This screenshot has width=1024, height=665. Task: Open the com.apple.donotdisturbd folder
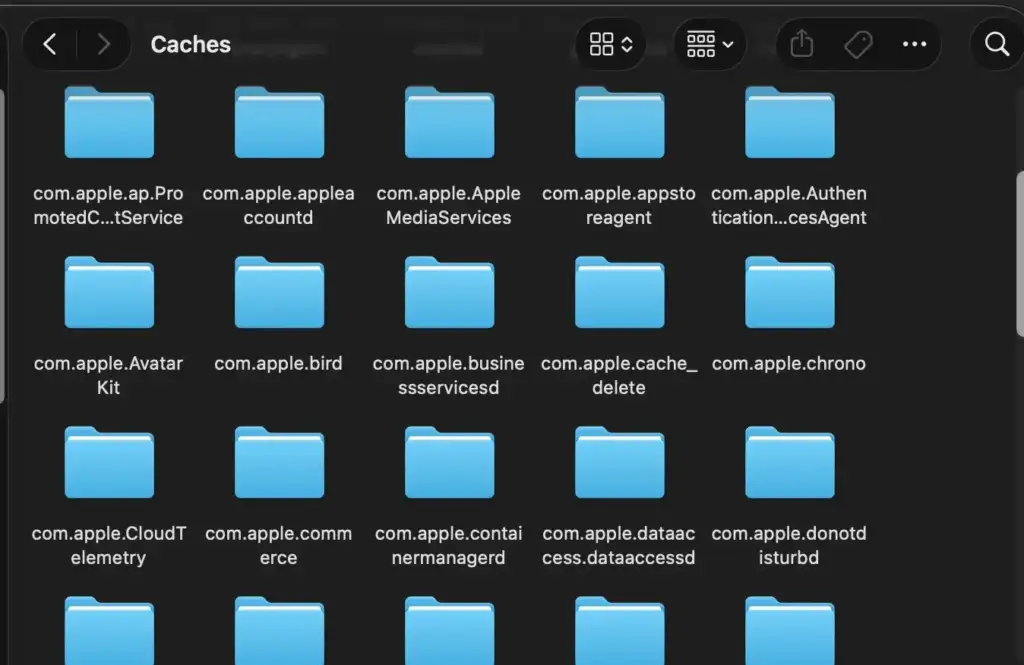pos(789,462)
